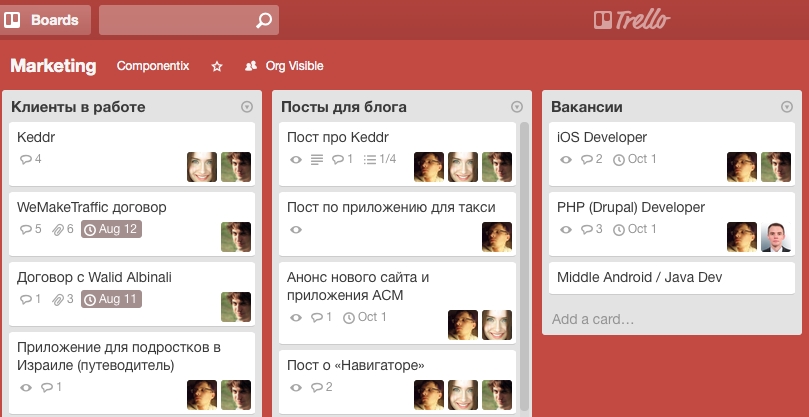809x417 pixels.
Task: Click the Aug 12 due date badge
Action: coord(111,229)
